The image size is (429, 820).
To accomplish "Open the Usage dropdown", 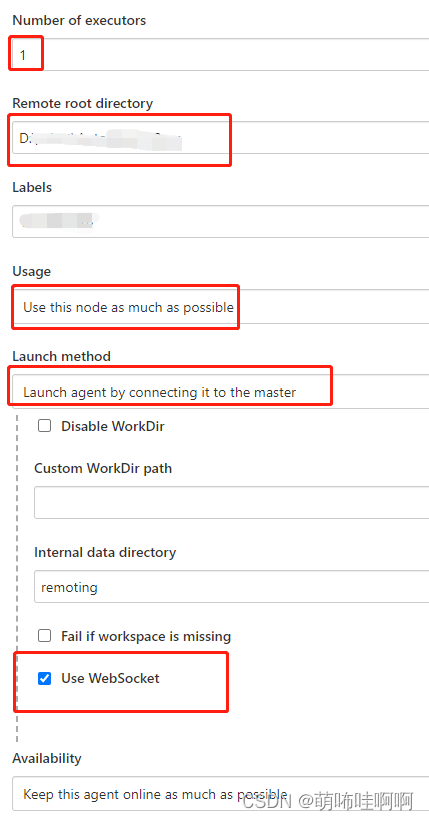I will [x=220, y=307].
